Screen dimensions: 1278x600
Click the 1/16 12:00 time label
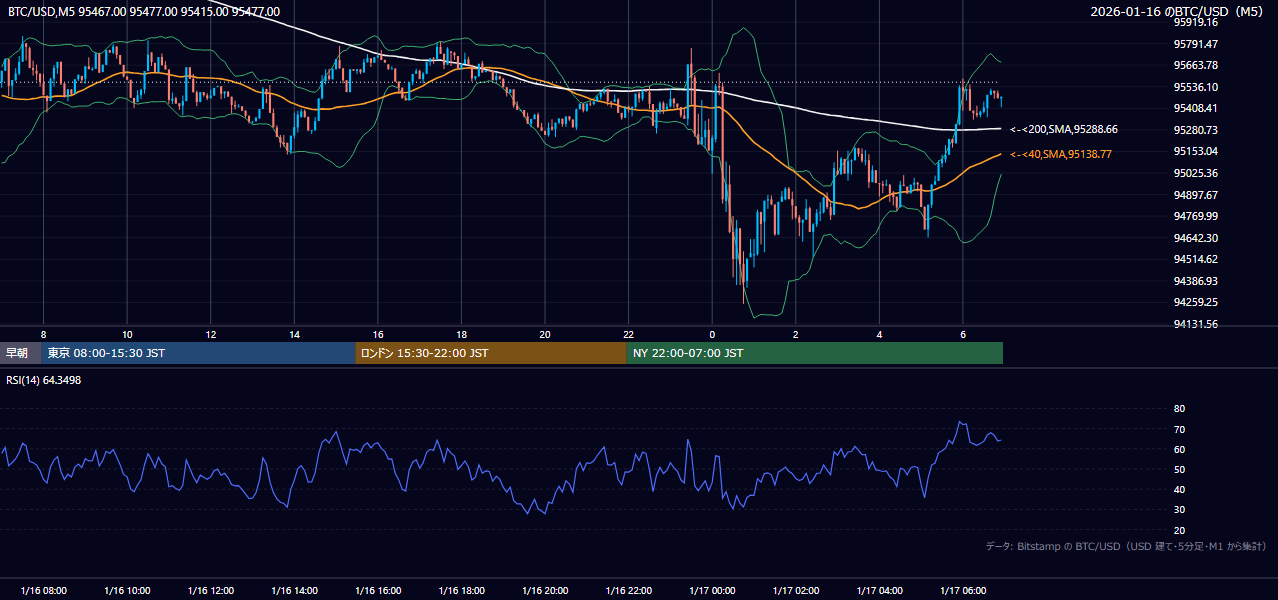point(211,591)
